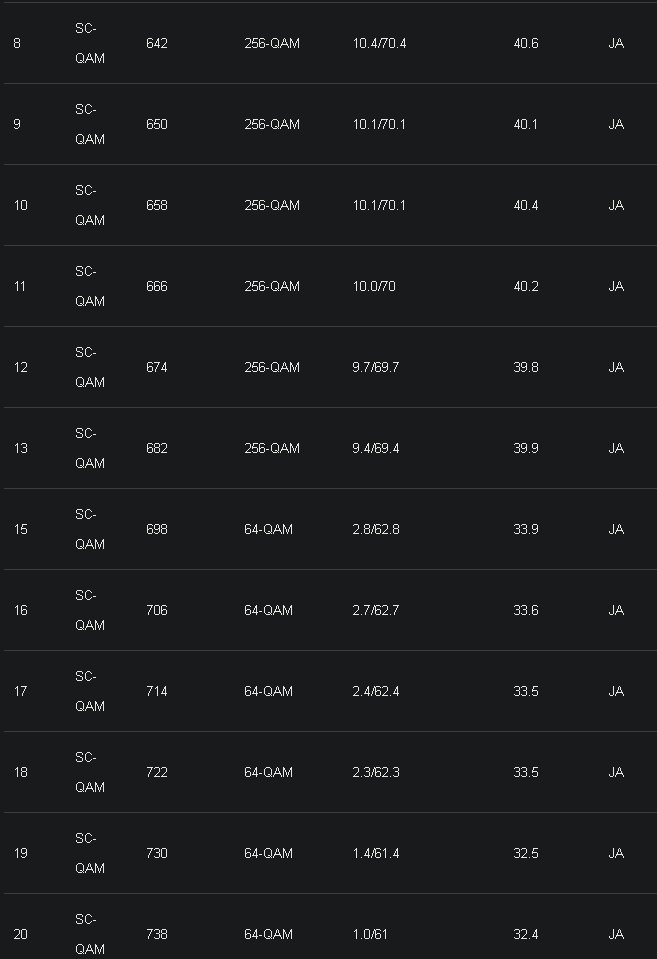Click the JA status in channel 16 row
Image resolution: width=657 pixels, height=959 pixels.
tap(616, 611)
